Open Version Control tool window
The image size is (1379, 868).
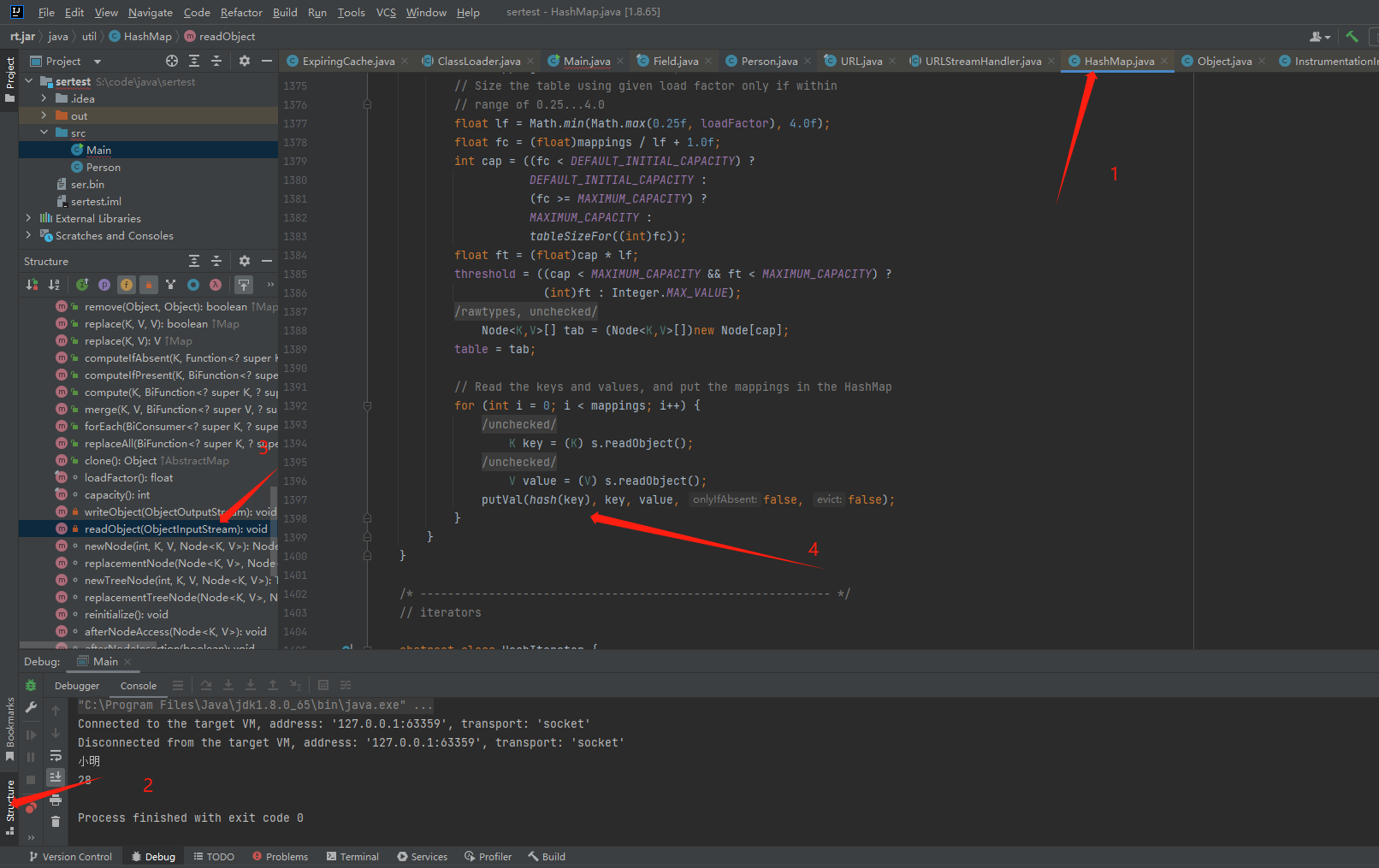coord(70,856)
